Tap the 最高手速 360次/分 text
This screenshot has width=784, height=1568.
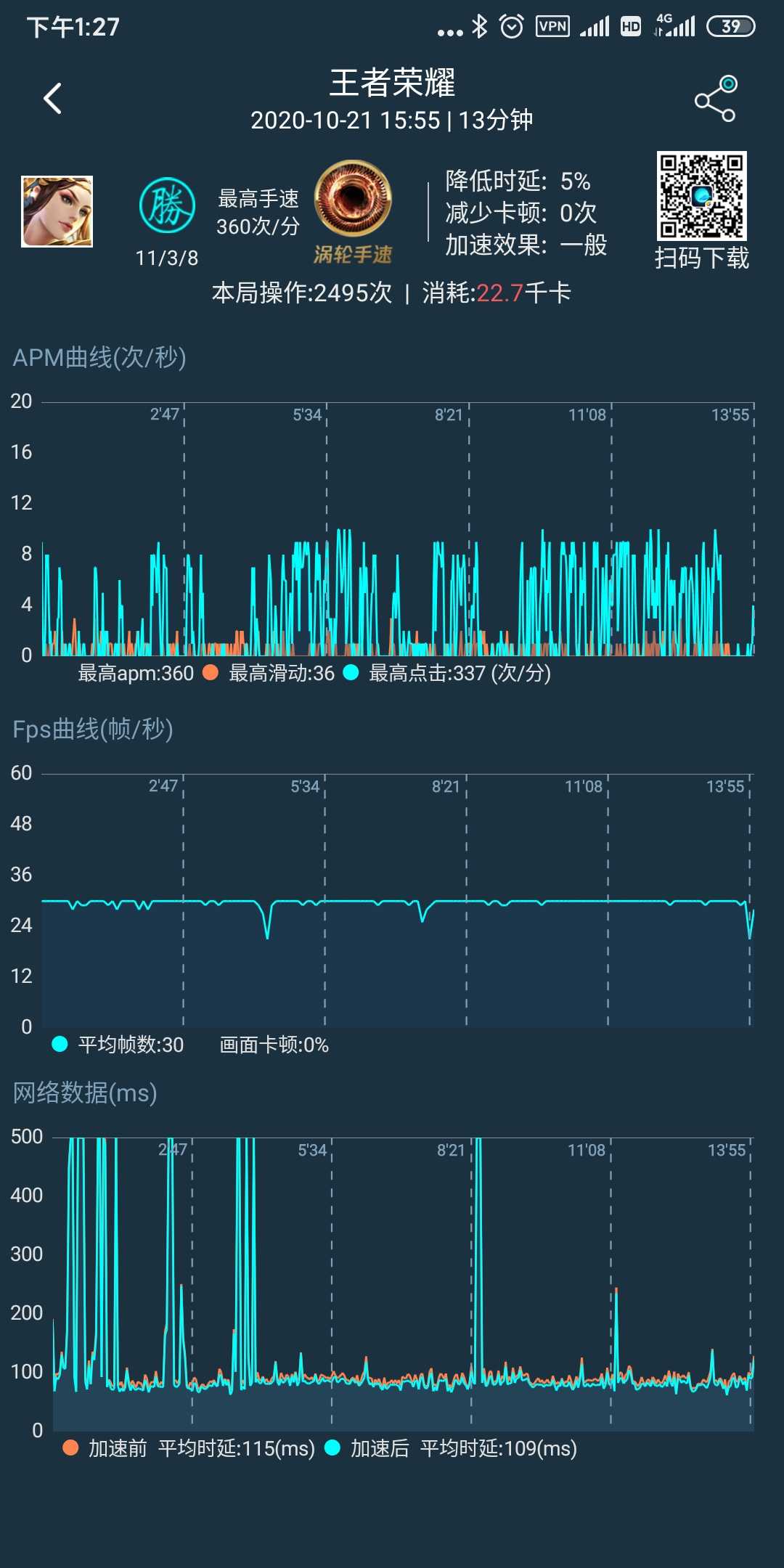click(258, 213)
